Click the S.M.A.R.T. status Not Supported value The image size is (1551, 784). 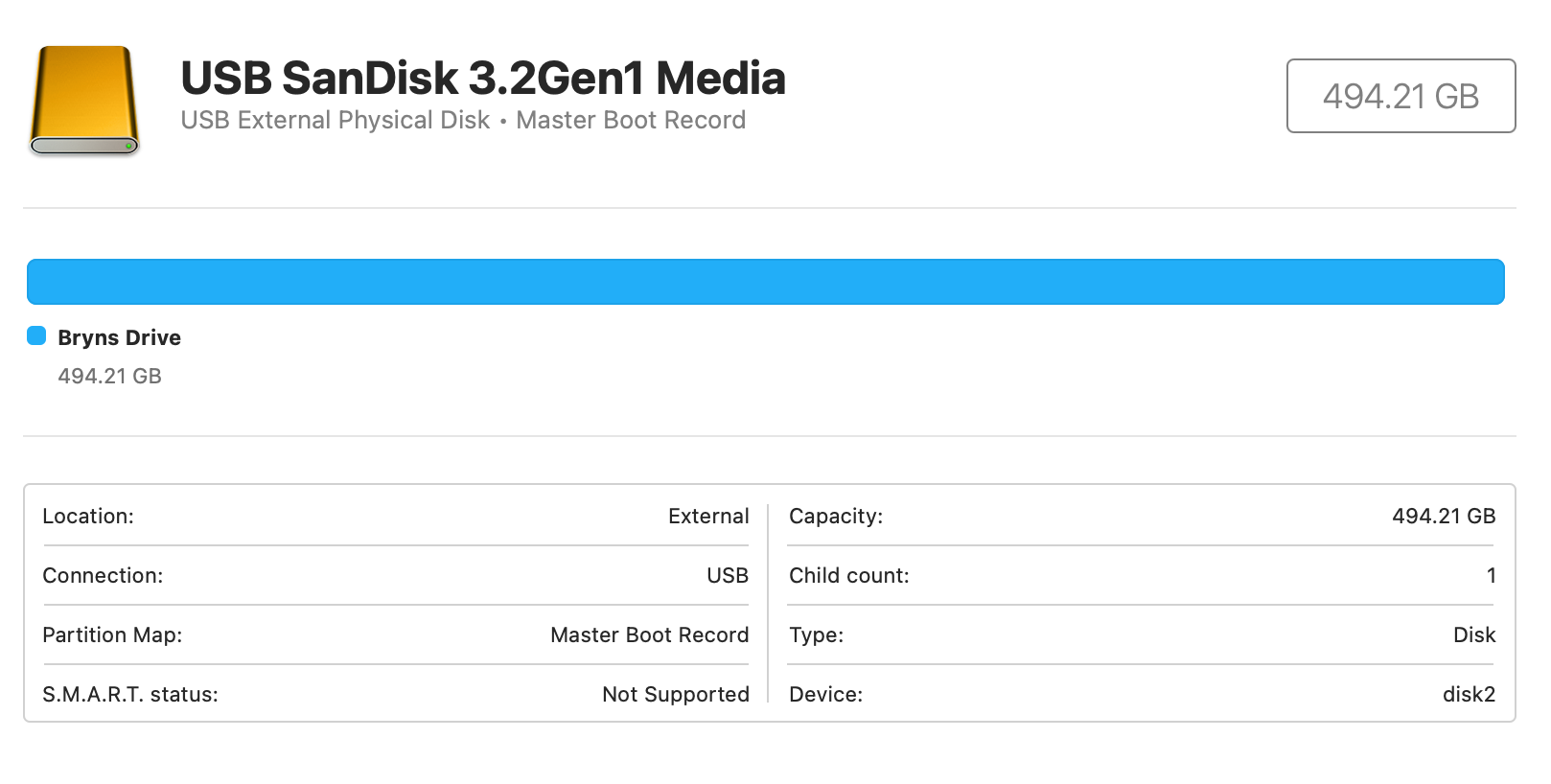[x=675, y=694]
